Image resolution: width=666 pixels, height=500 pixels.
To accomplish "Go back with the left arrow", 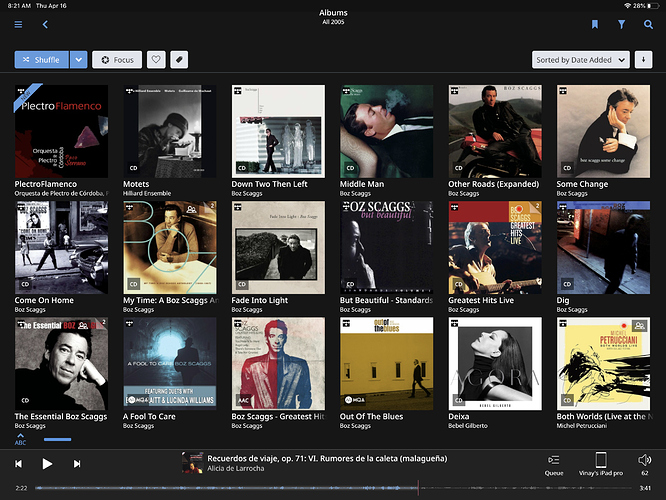I will 45,25.
